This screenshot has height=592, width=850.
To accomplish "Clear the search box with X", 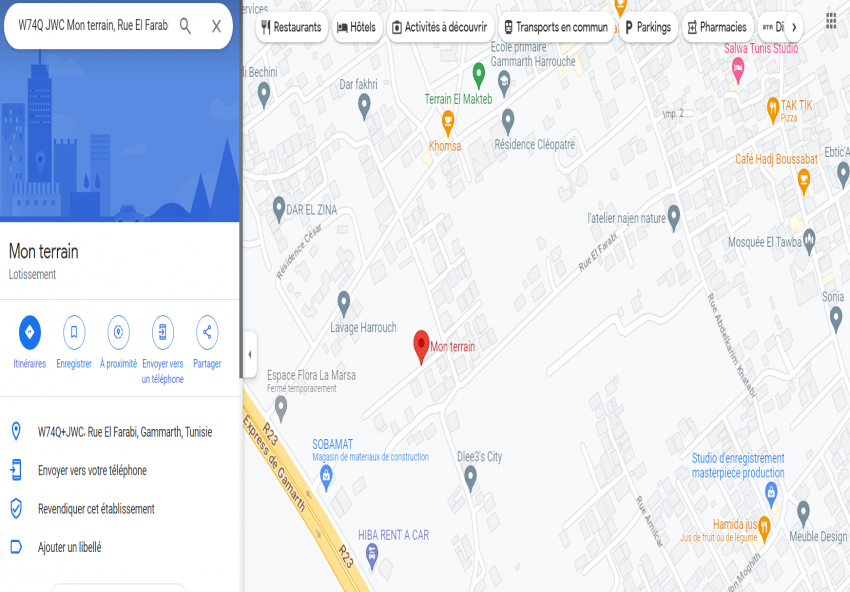I will tap(216, 26).
